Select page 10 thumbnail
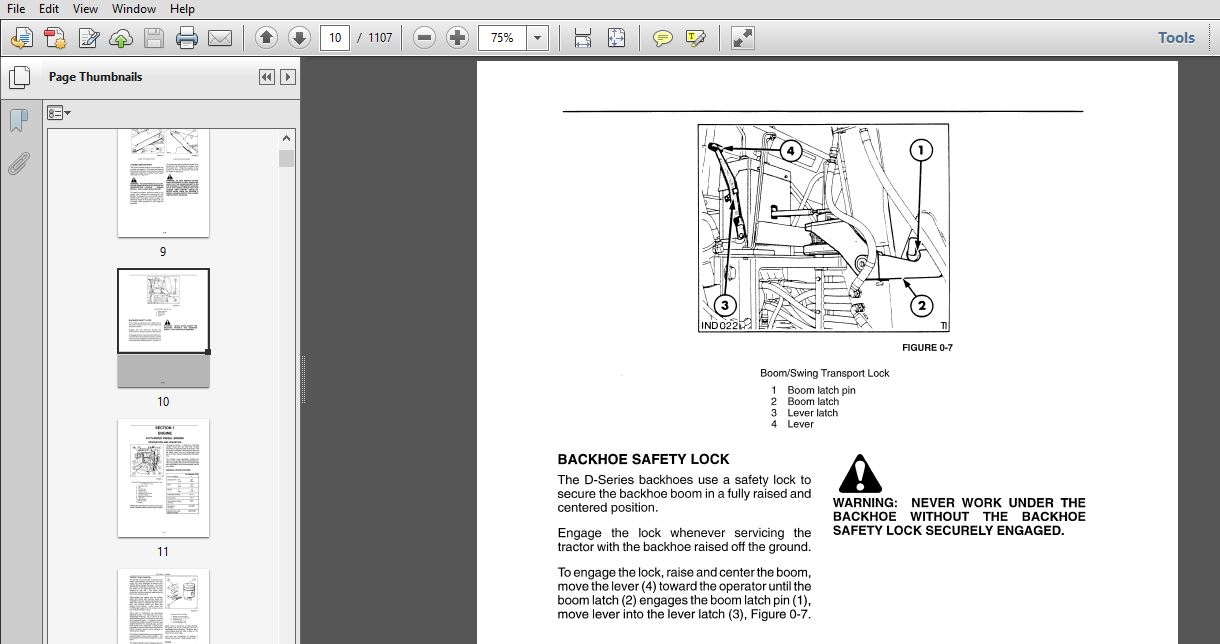Screen dimensions: 1220x644 coord(163,327)
